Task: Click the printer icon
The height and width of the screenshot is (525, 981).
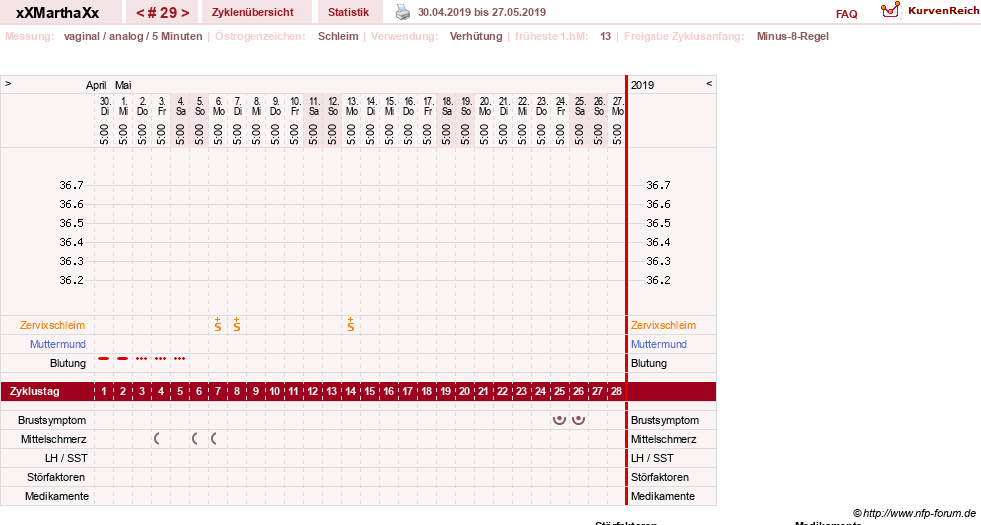Action: 403,13
